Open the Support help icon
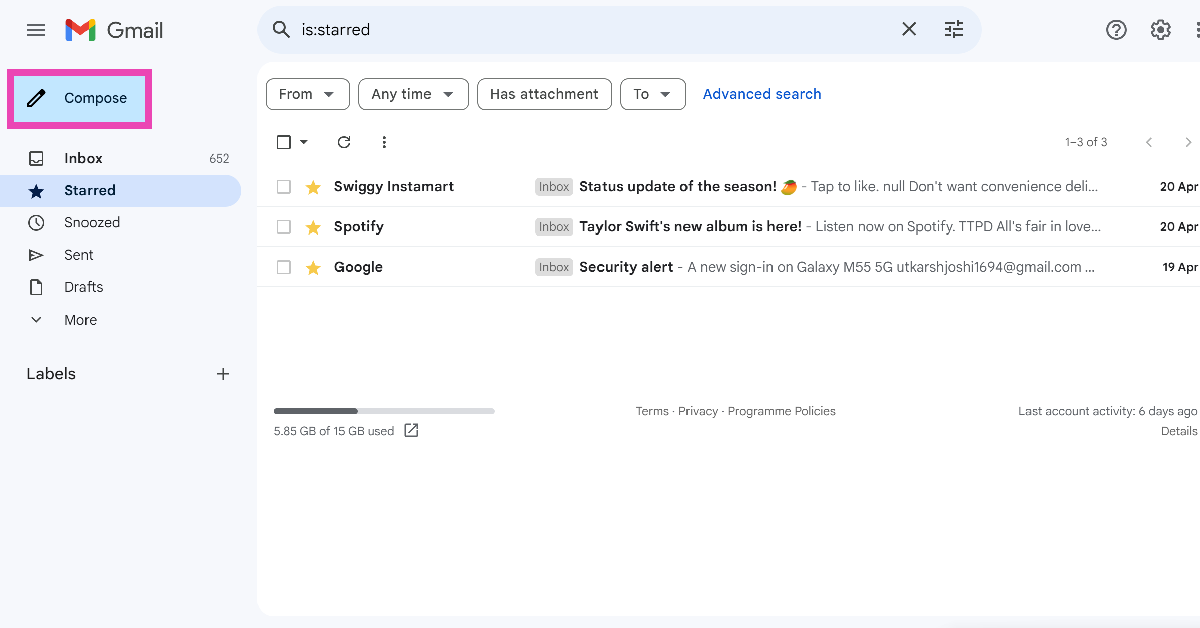The width and height of the screenshot is (1200, 628). [1116, 30]
